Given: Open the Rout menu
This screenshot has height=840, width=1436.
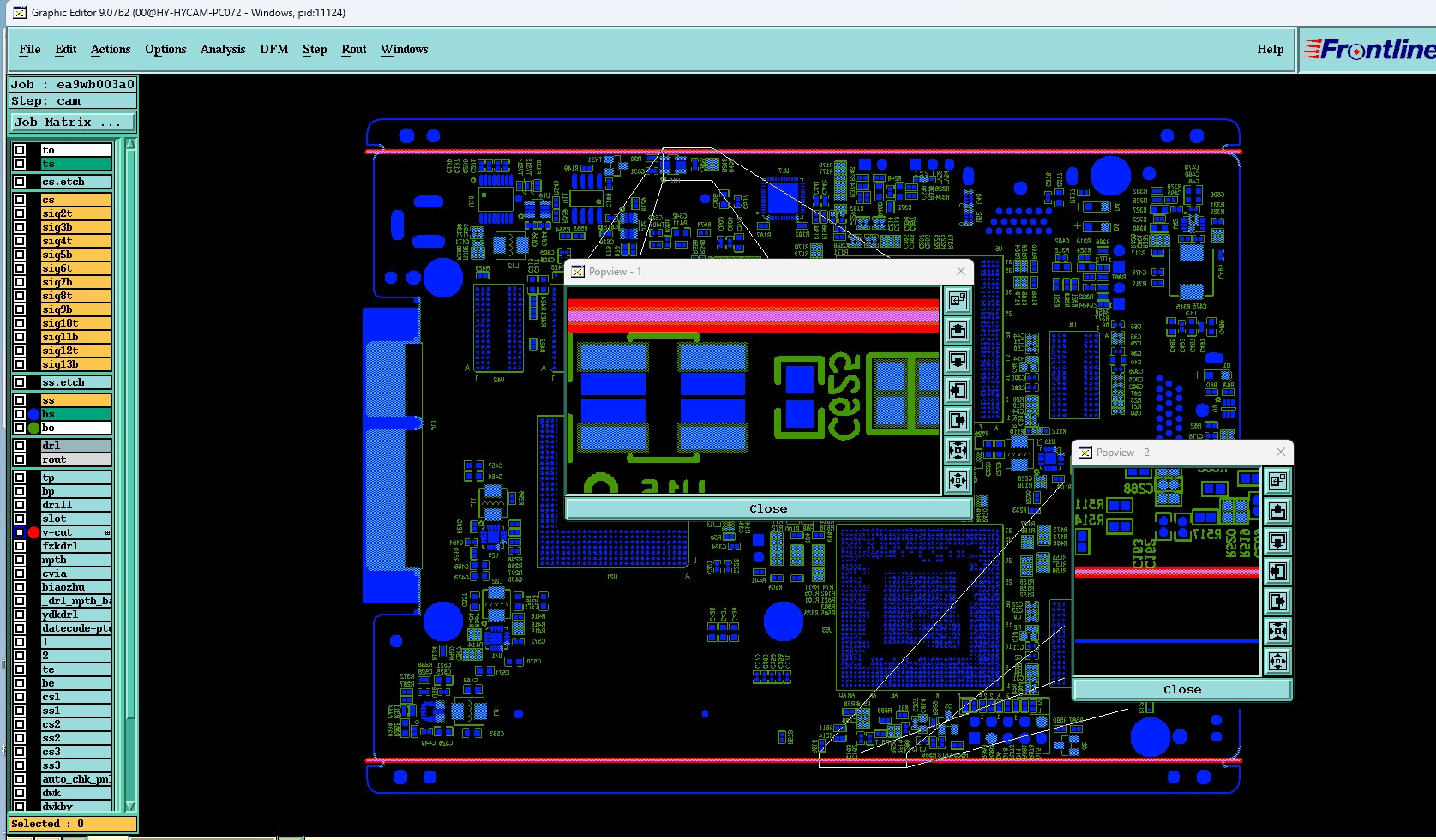Looking at the screenshot, I should [x=354, y=50].
